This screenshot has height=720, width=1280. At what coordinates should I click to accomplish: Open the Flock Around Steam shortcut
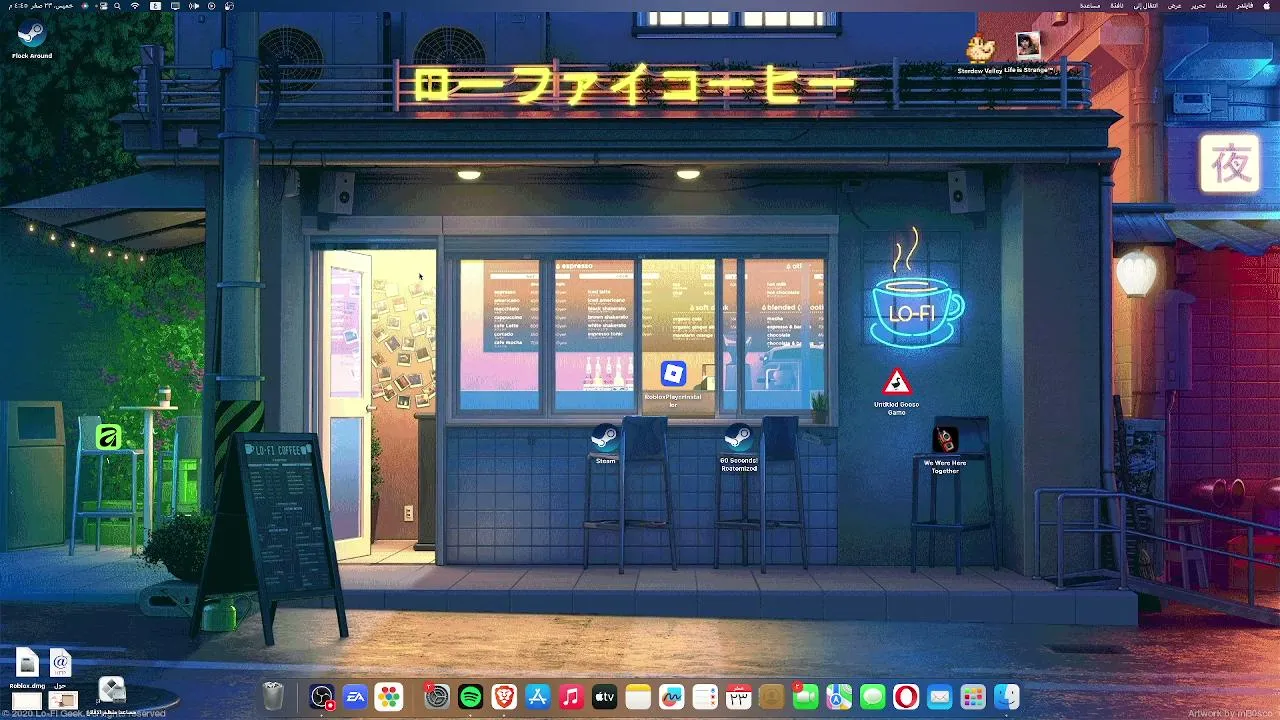[31, 35]
